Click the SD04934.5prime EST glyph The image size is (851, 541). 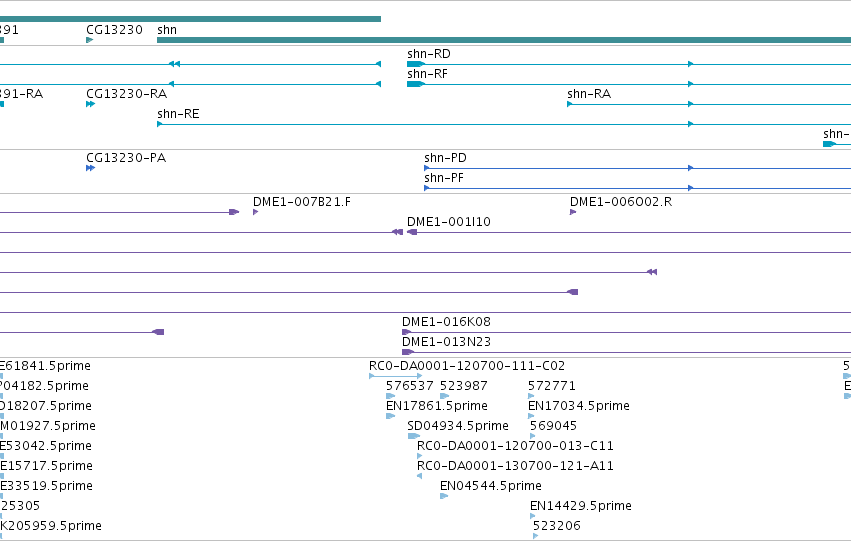tap(414, 436)
